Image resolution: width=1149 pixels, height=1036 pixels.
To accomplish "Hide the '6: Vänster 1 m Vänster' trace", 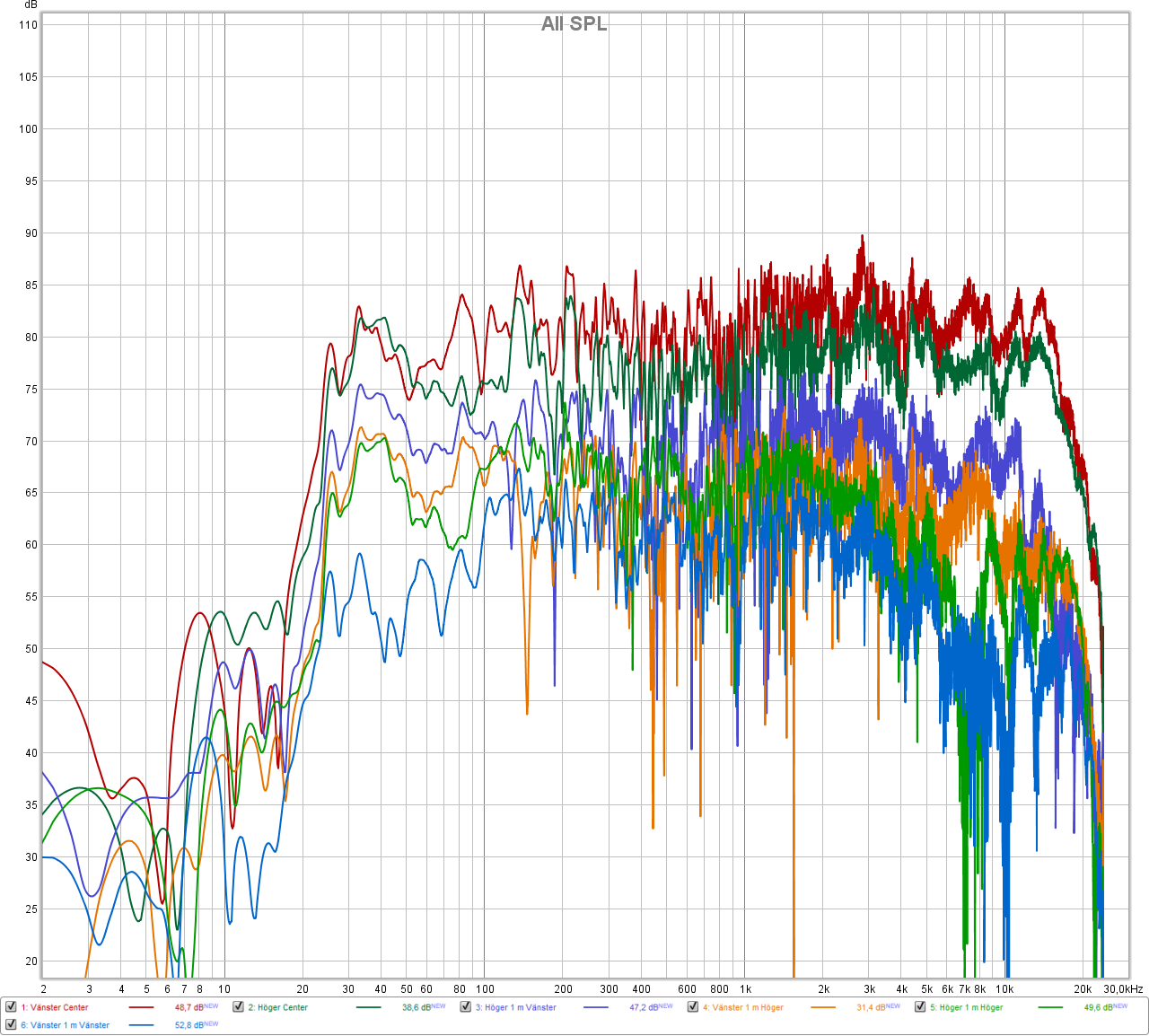I will tap(11, 1024).
